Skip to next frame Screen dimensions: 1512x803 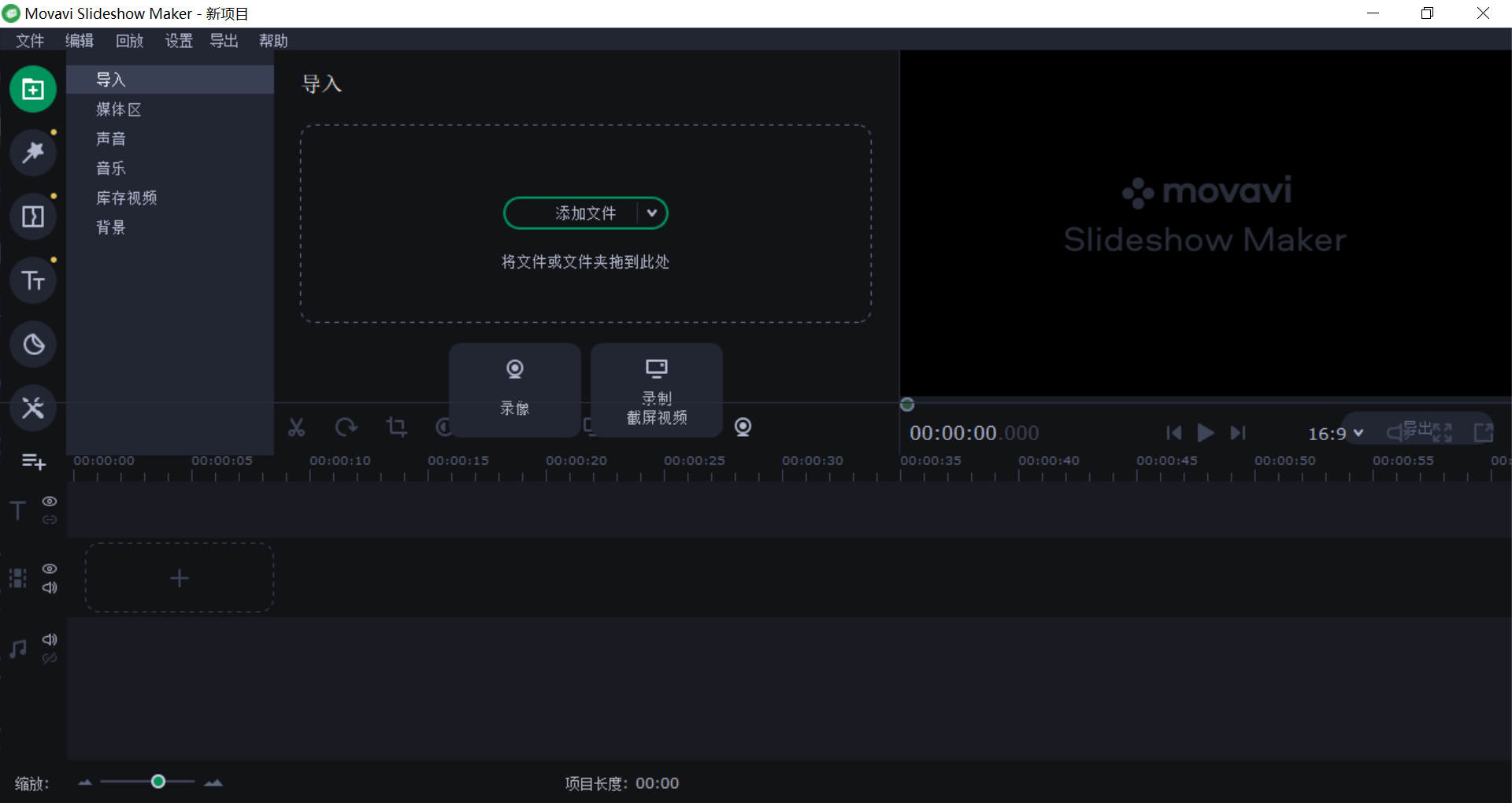tap(1238, 433)
